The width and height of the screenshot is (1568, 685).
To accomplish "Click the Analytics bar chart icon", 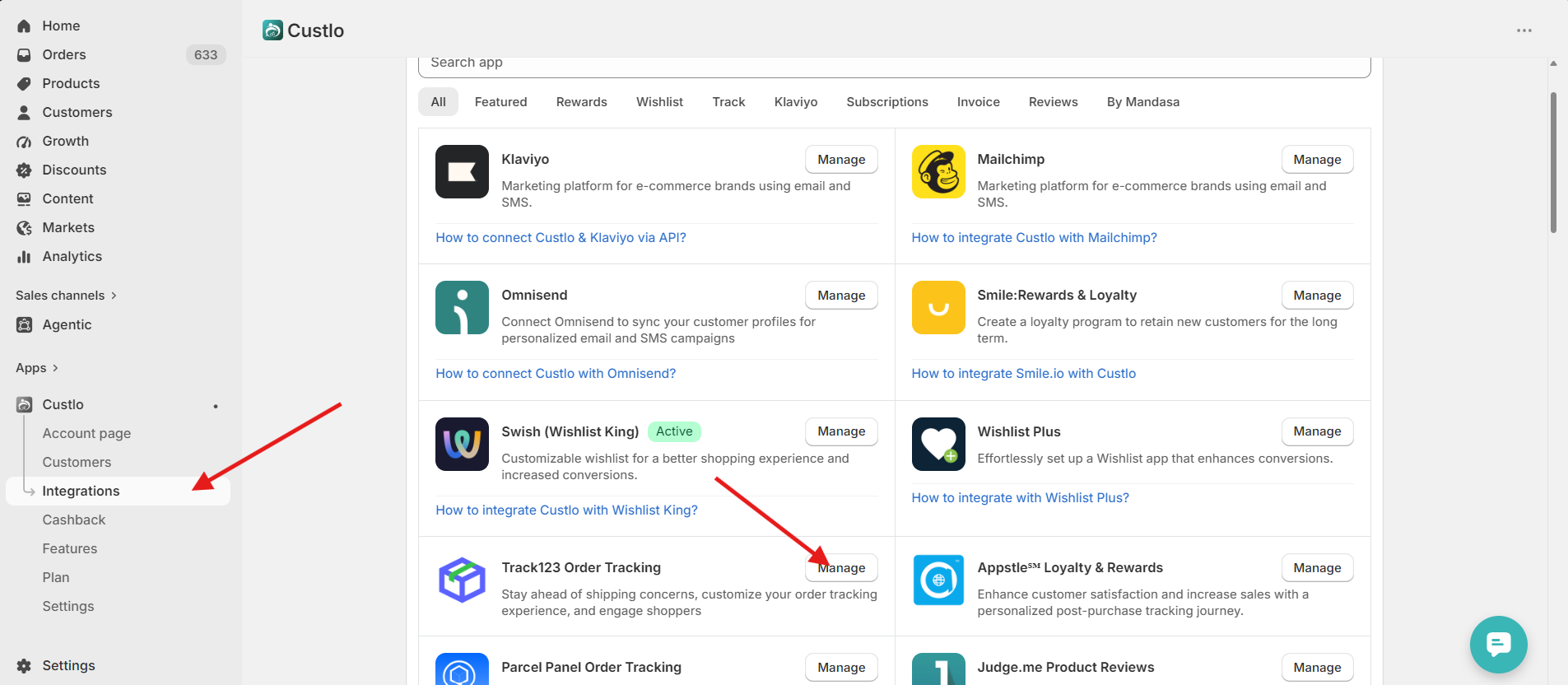I will [x=24, y=257].
